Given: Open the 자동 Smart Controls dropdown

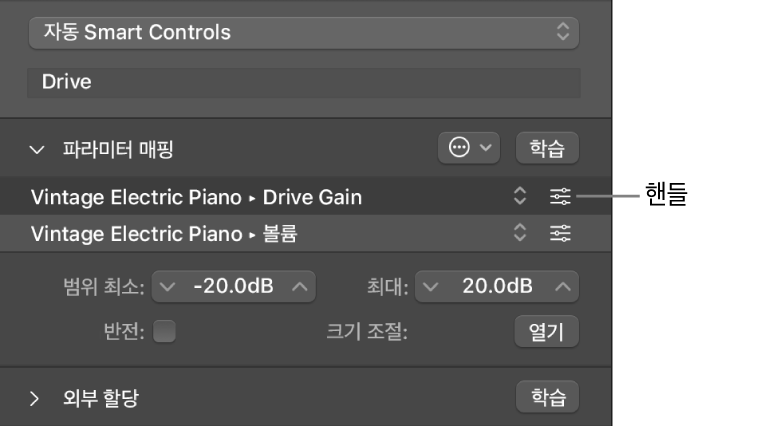Looking at the screenshot, I should coord(303,32).
